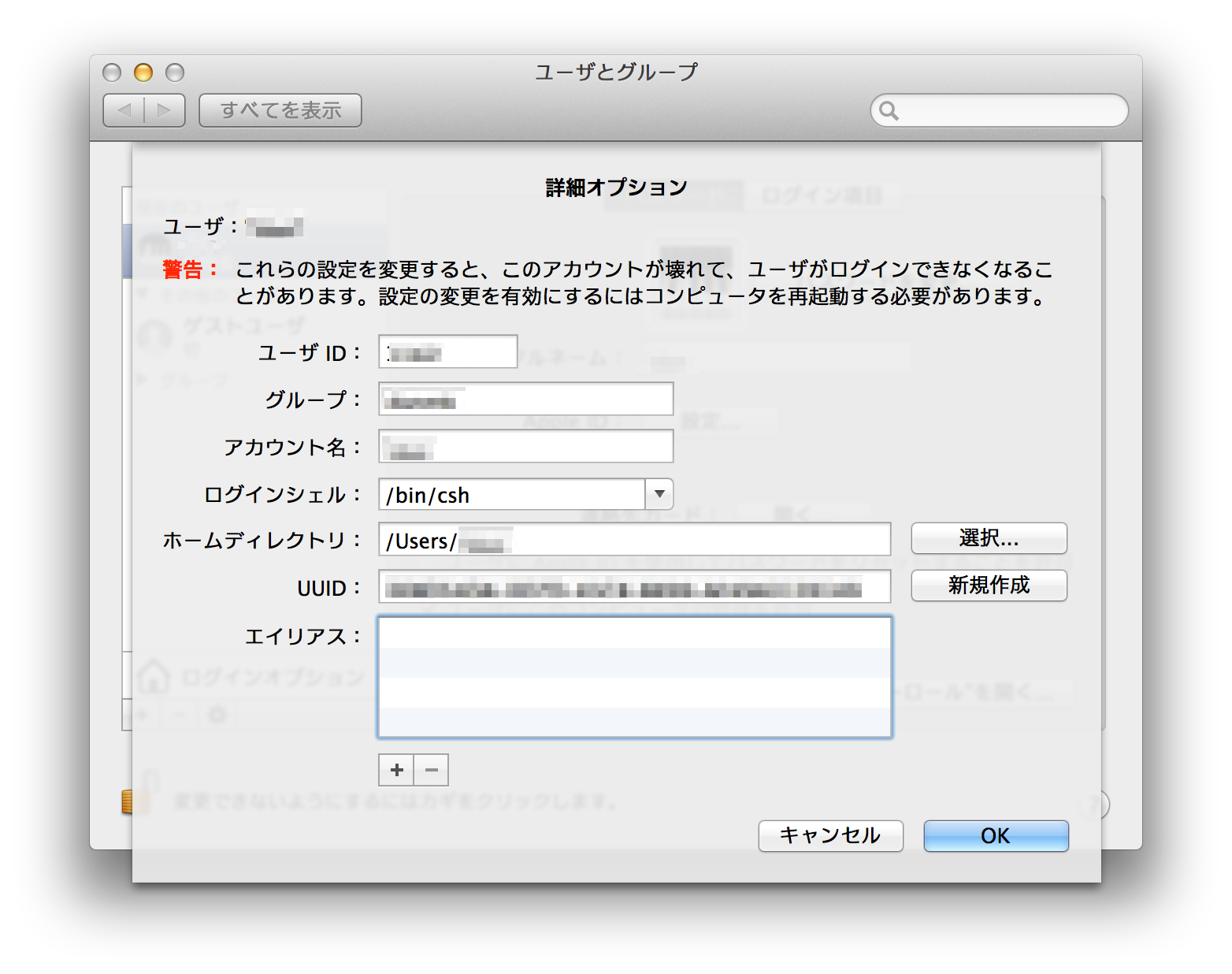Screen dimensions: 1232x974
Task: Click the 警告 warning label
Action: (190, 270)
